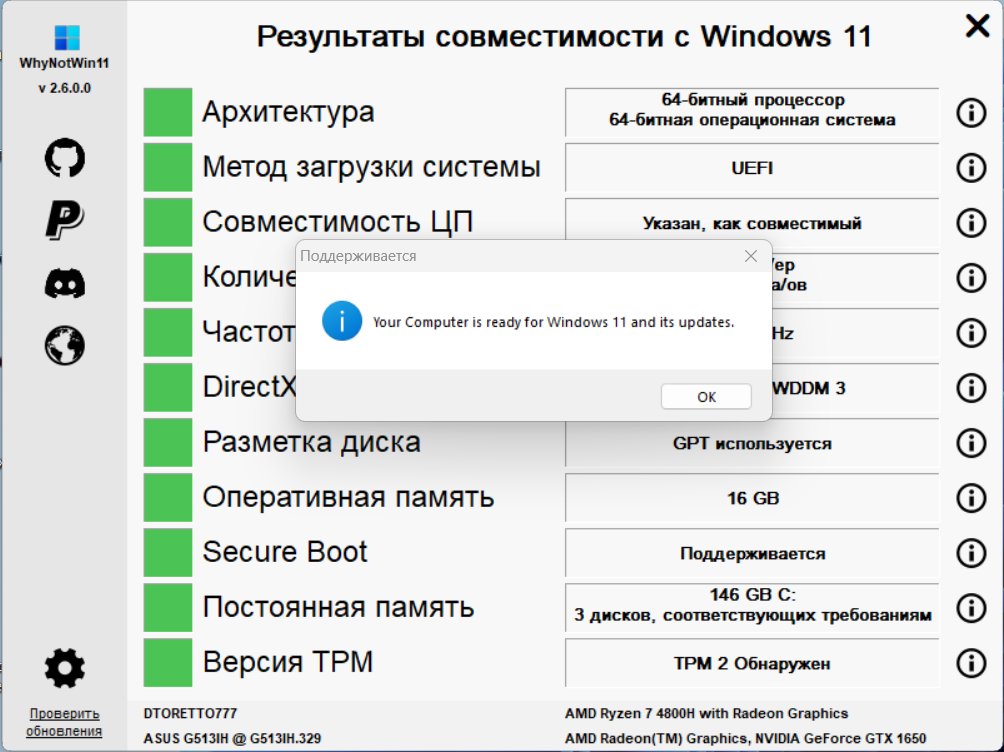Click green status square beside DirectX
The height and width of the screenshot is (752, 1004).
pyautogui.click(x=168, y=388)
